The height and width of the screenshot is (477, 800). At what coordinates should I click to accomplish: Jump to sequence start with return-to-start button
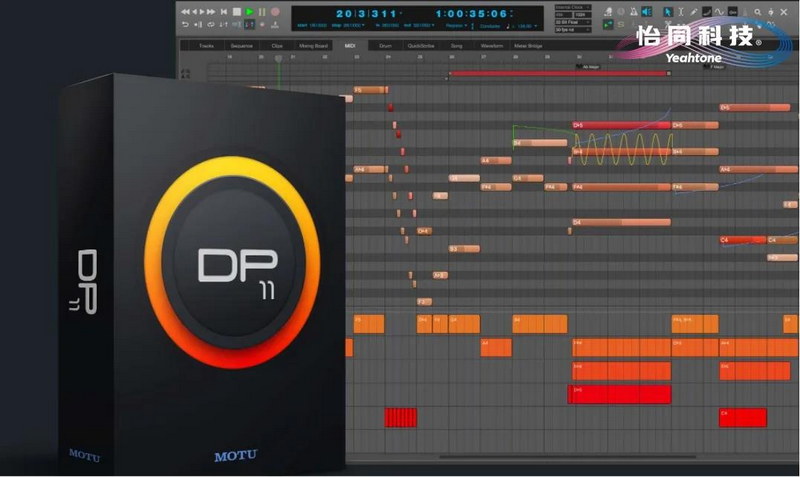[x=224, y=12]
